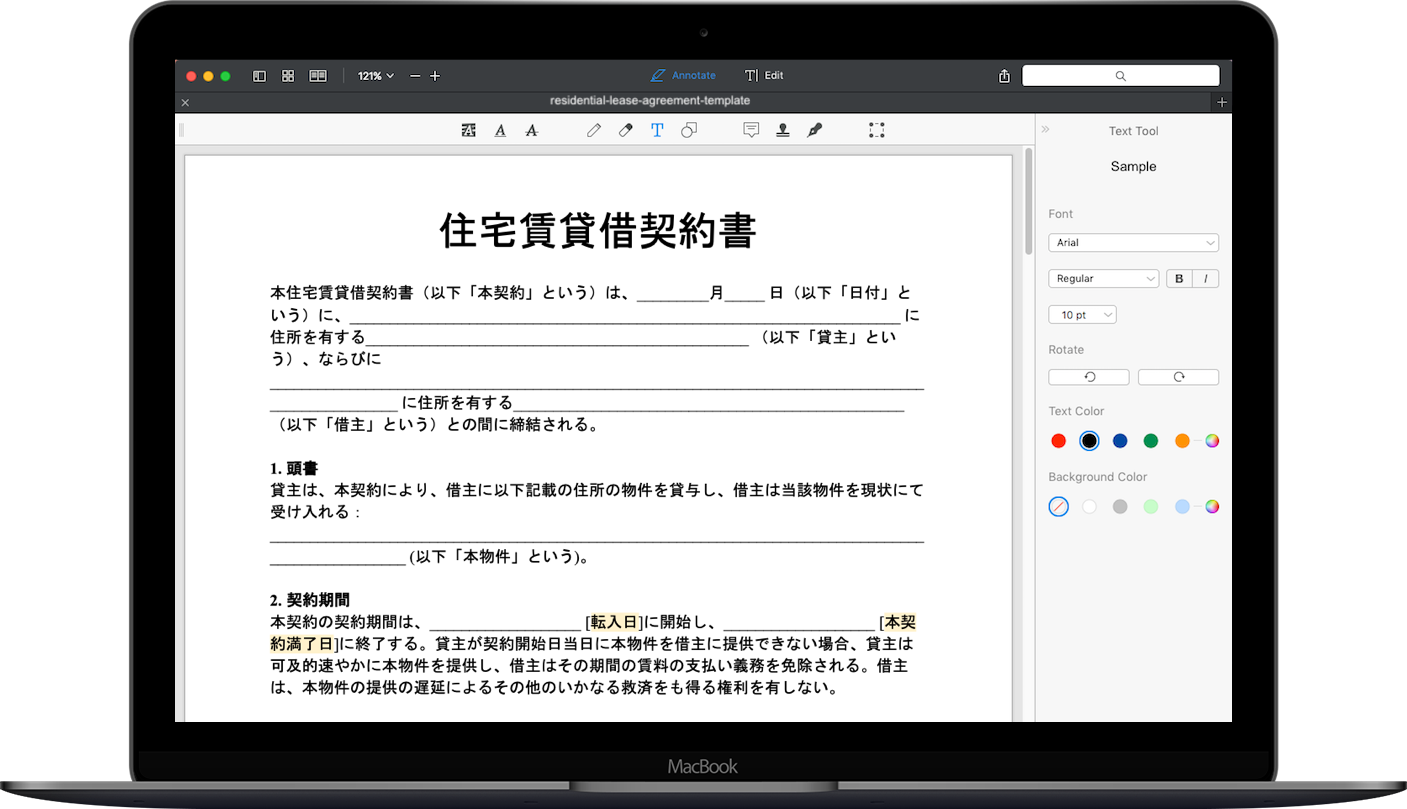Screen dimensions: 1407x809
Task: Switch to Annotate mode
Action: 683,76
